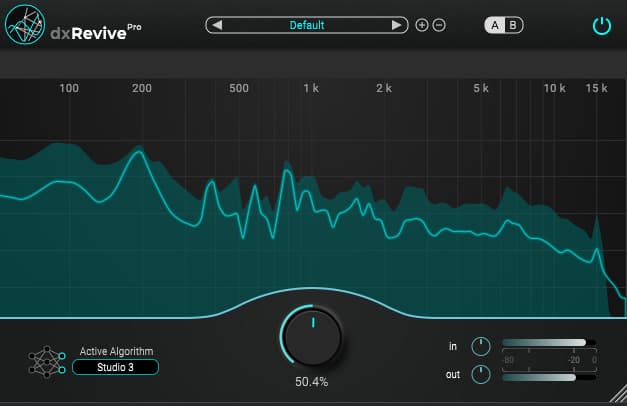Toggle the plugin power bypass button
627x406 pixels.
tap(601, 26)
